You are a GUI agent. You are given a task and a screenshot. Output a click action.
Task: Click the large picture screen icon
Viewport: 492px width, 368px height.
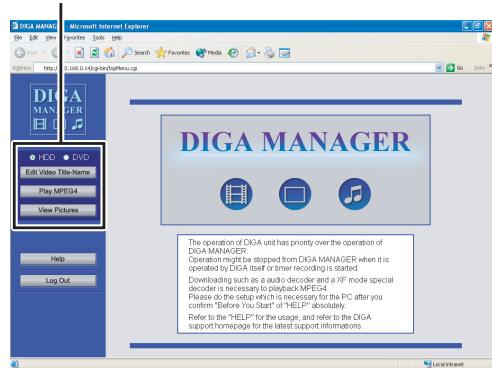pyautogui.click(x=295, y=194)
